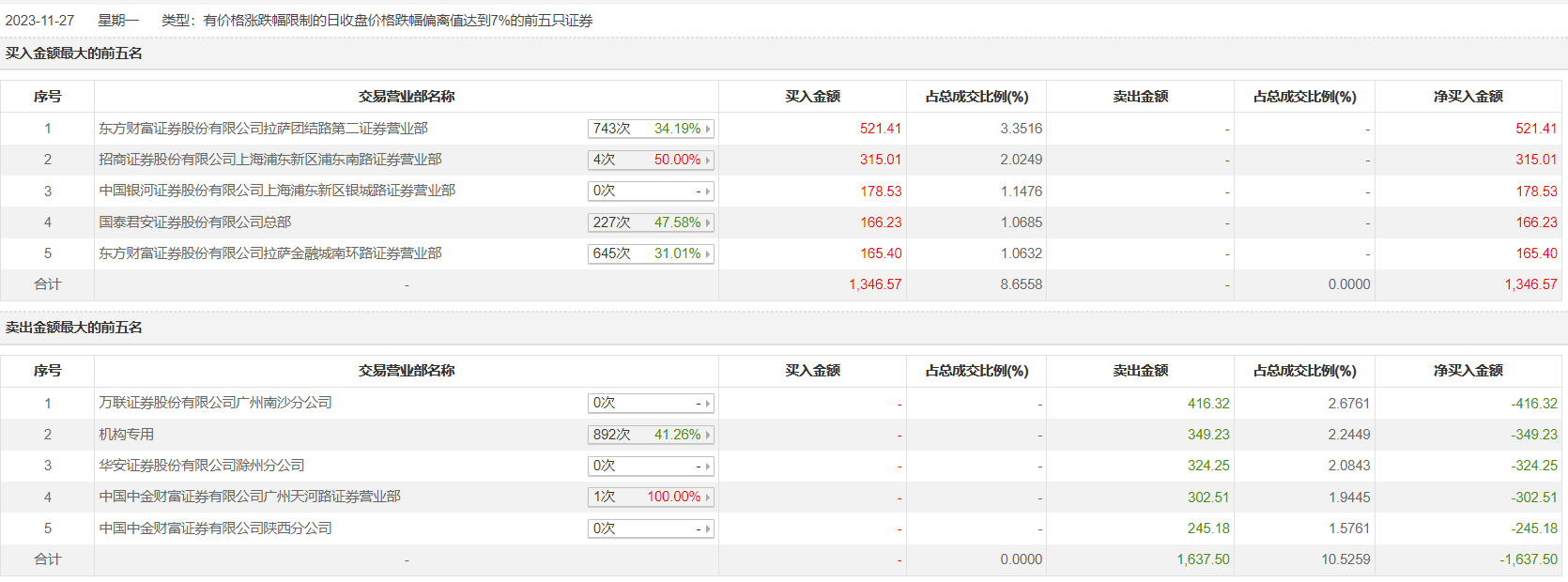Open 中国银河证券上海浦东新区银城路证券营业部 link

[x=277, y=191]
